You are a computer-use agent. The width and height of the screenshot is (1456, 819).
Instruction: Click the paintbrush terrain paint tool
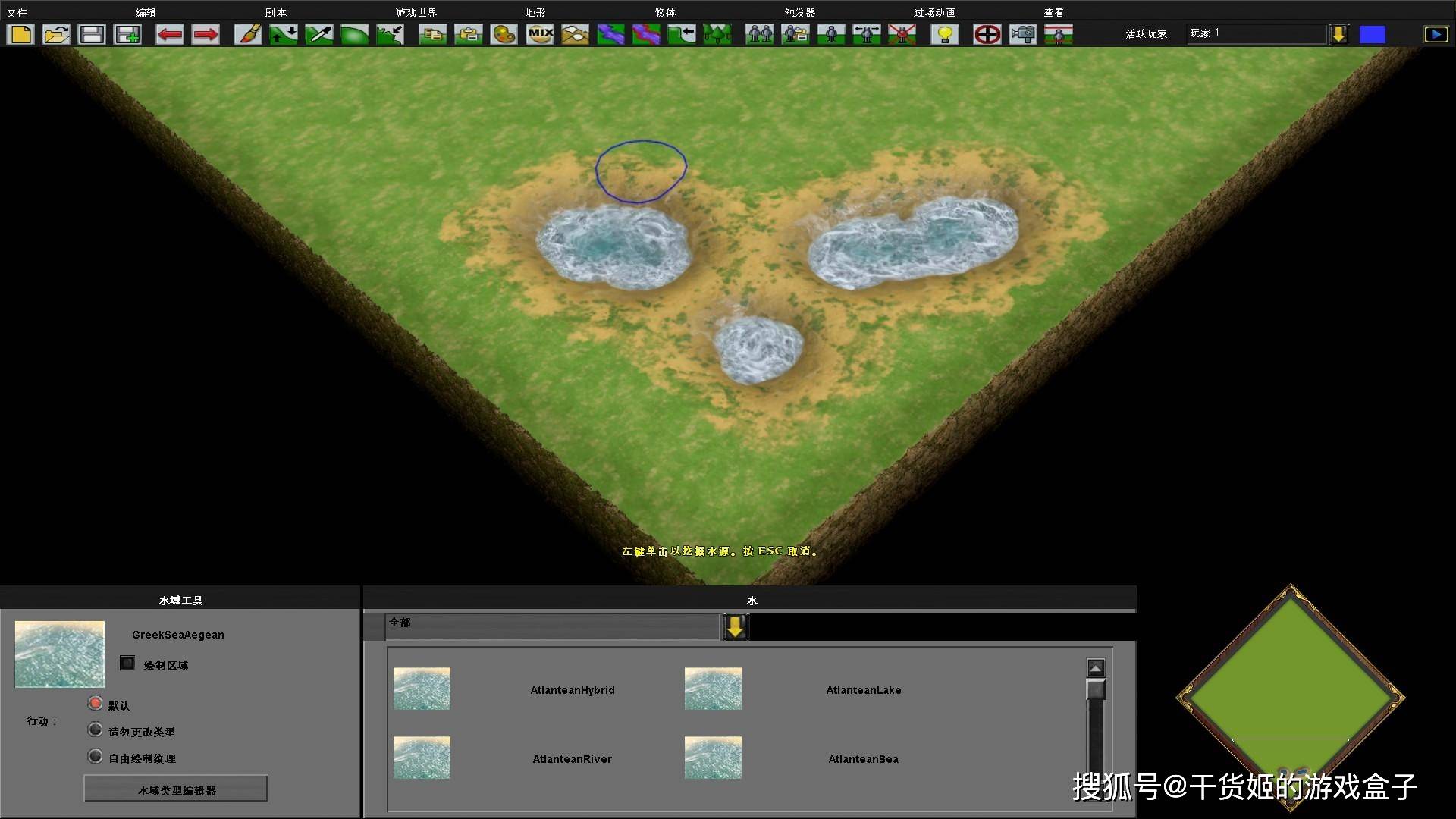[x=248, y=34]
